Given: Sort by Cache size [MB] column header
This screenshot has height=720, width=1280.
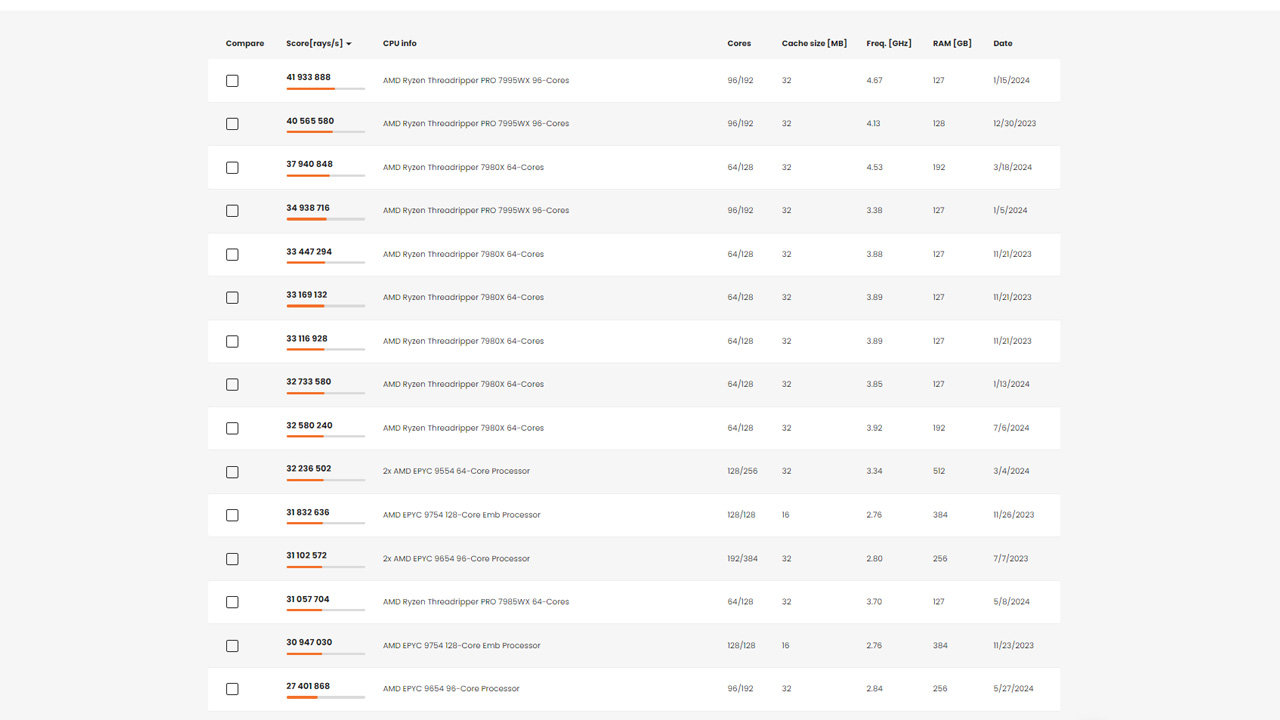Looking at the screenshot, I should 814,44.
